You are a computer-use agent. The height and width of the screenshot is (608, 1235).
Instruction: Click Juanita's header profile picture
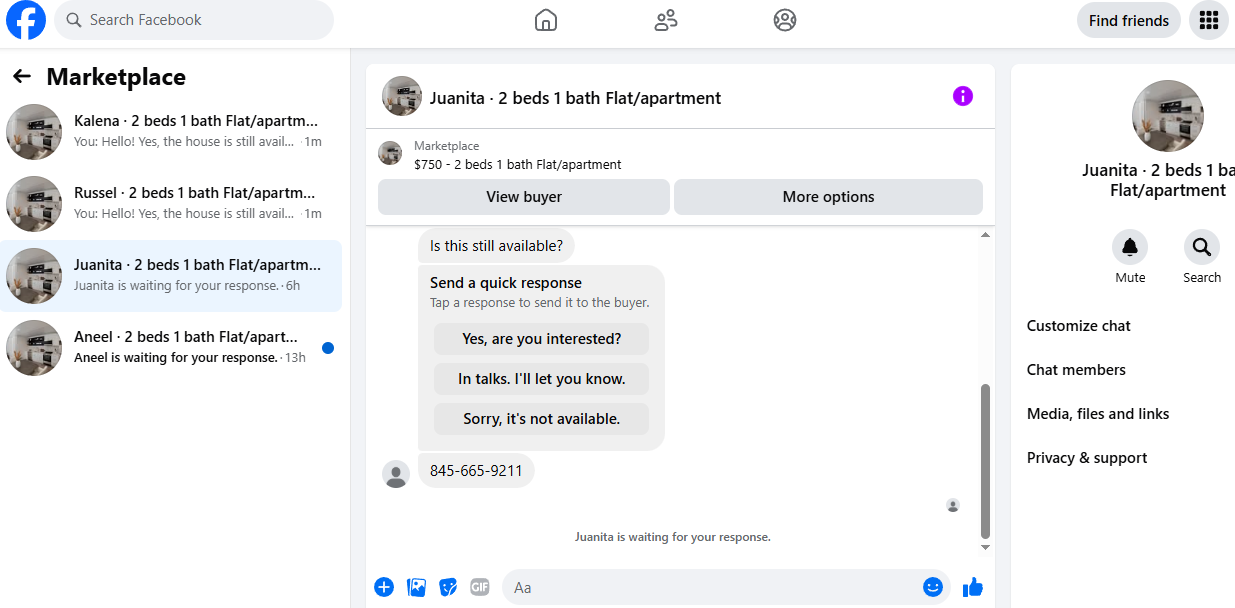pyautogui.click(x=402, y=96)
